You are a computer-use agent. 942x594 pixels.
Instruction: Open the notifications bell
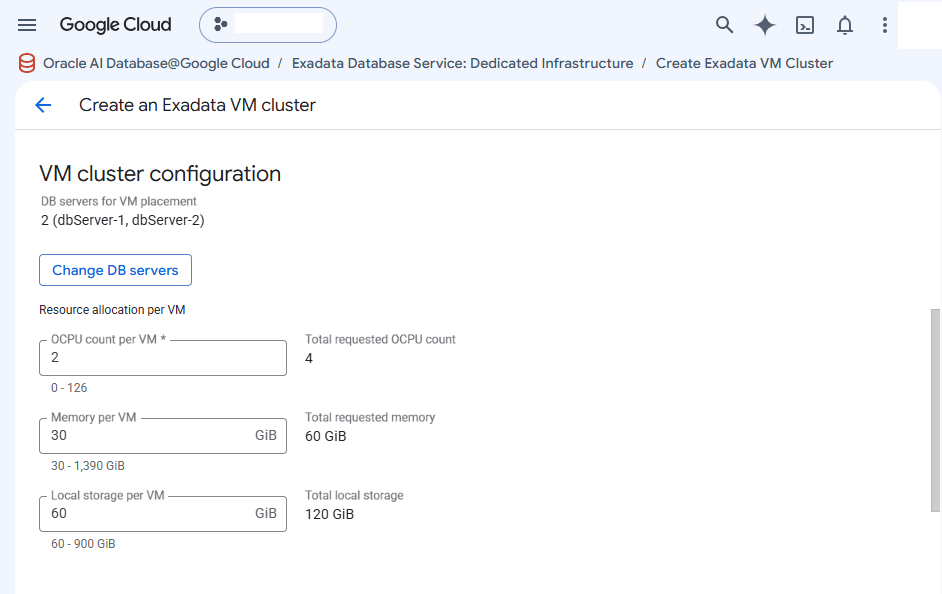[x=845, y=25]
